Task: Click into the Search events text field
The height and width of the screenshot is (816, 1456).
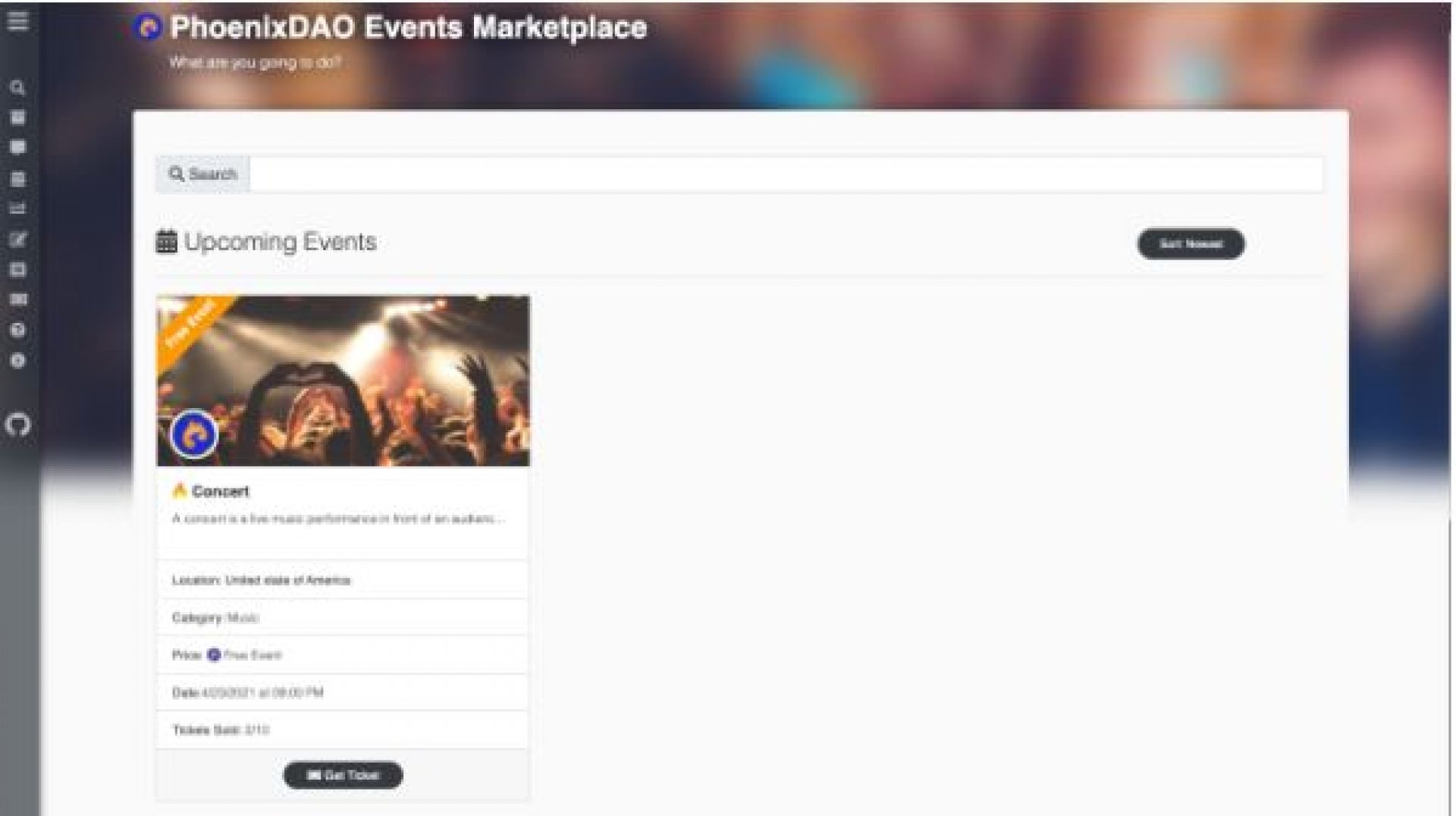Action: tap(786, 174)
